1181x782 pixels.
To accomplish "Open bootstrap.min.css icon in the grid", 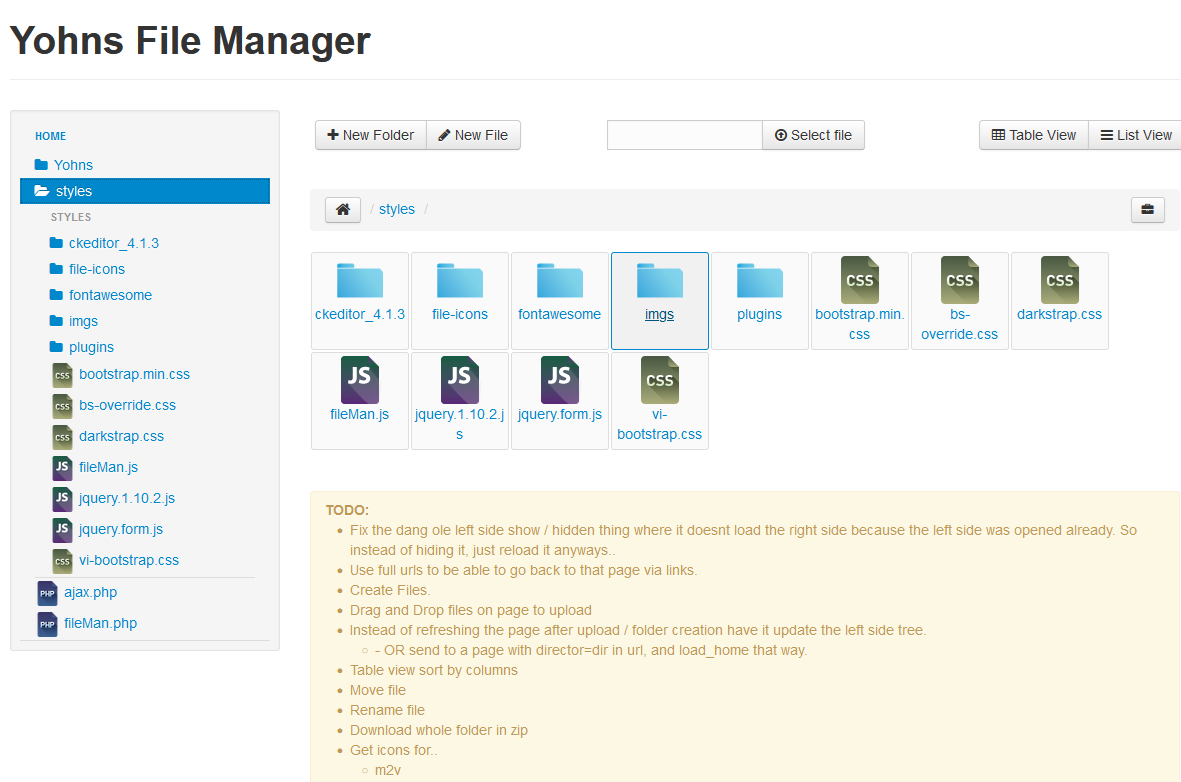I will coord(859,281).
